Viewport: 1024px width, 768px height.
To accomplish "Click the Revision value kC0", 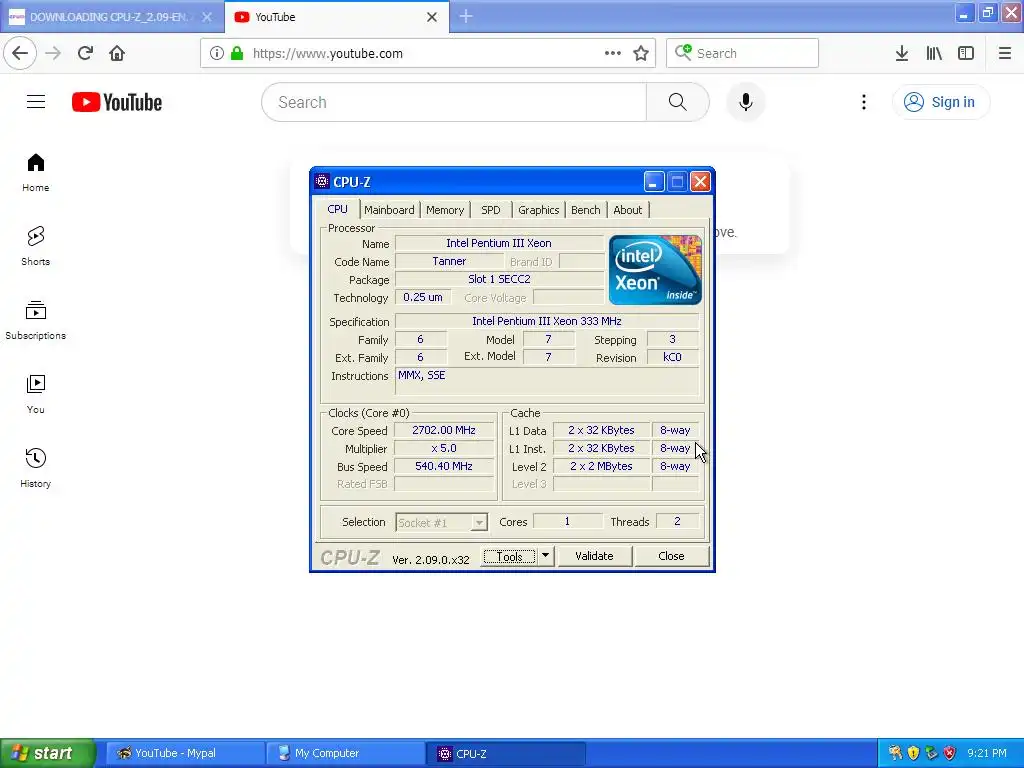I will coord(673,357).
